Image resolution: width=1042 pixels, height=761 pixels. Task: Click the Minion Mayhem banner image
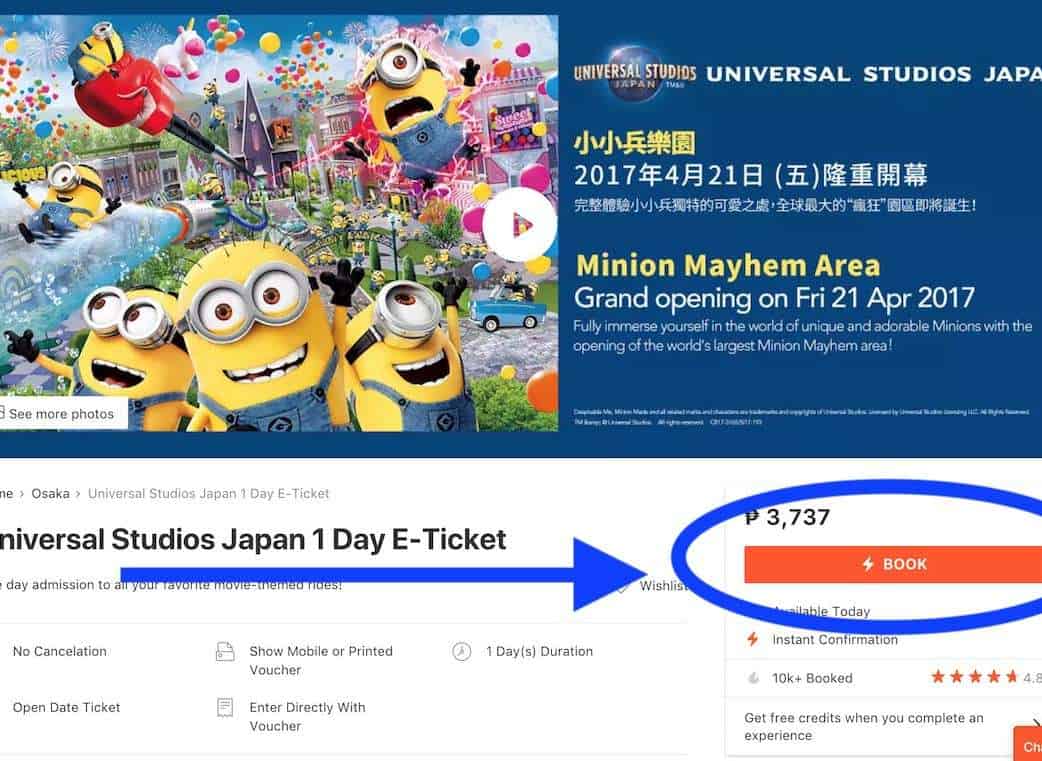click(x=279, y=223)
